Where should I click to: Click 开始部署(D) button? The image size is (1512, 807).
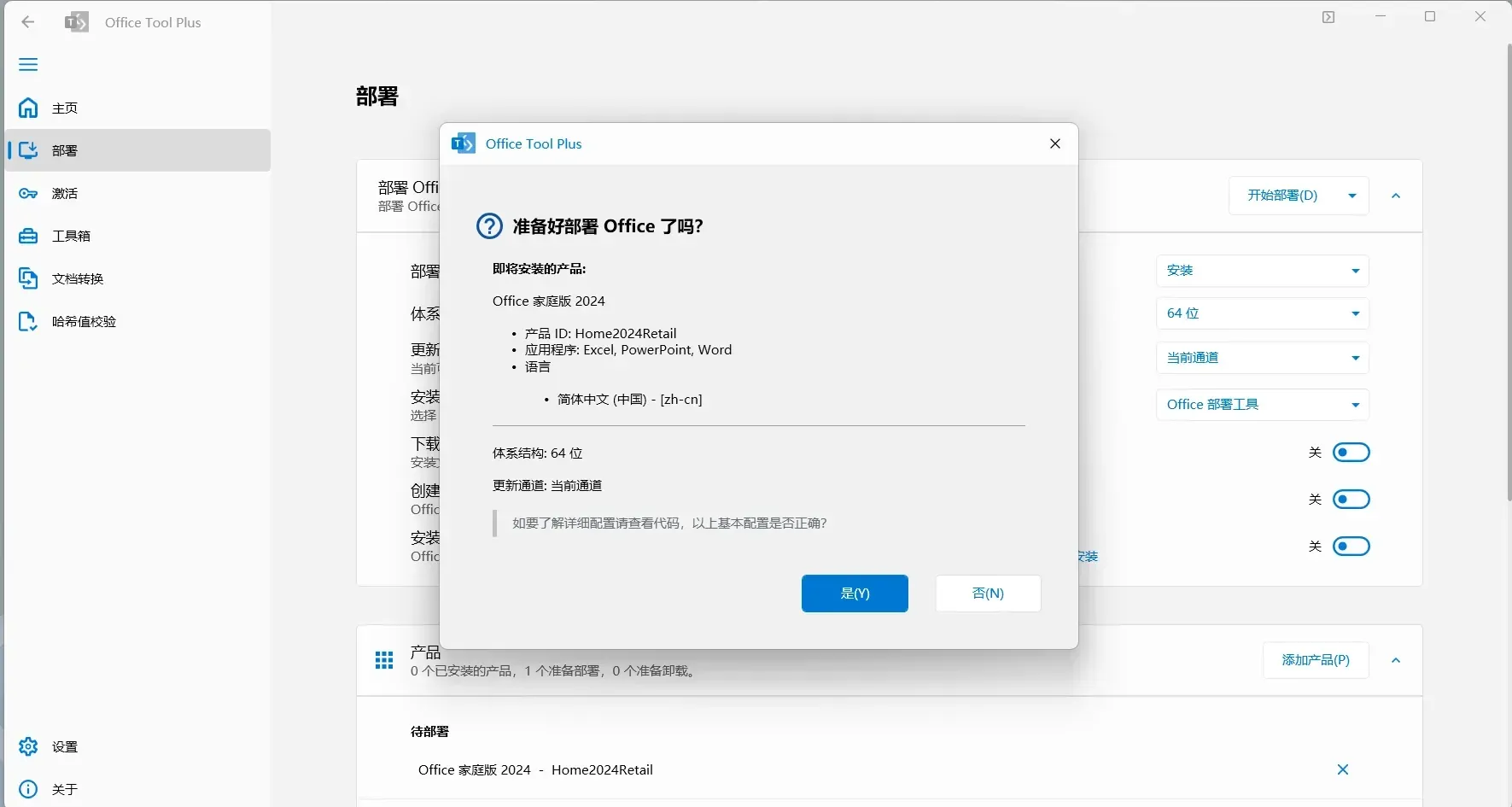pyautogui.click(x=1282, y=196)
